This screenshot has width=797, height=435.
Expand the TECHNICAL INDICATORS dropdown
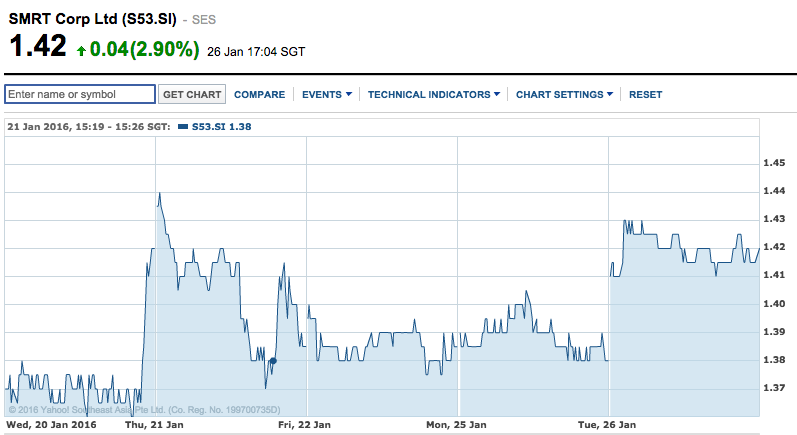[434, 95]
